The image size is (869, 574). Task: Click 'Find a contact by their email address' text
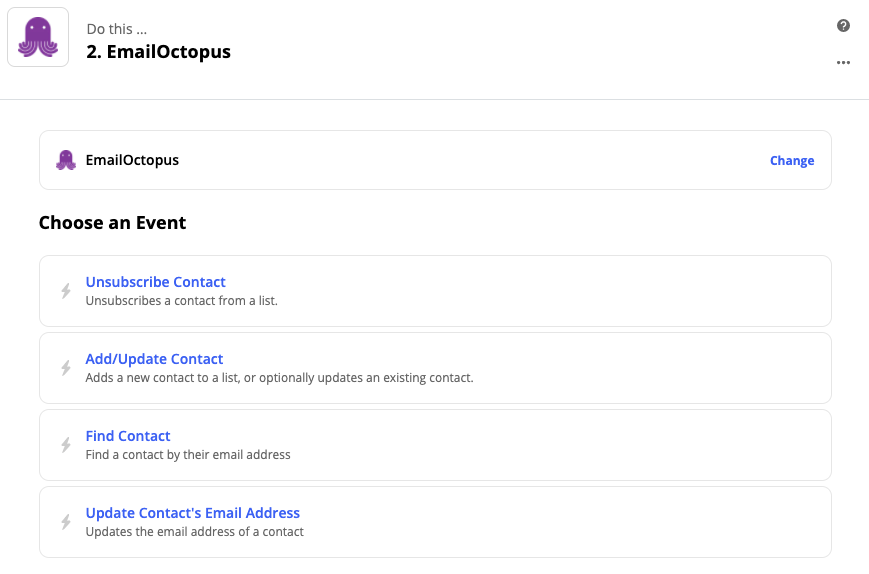point(188,455)
